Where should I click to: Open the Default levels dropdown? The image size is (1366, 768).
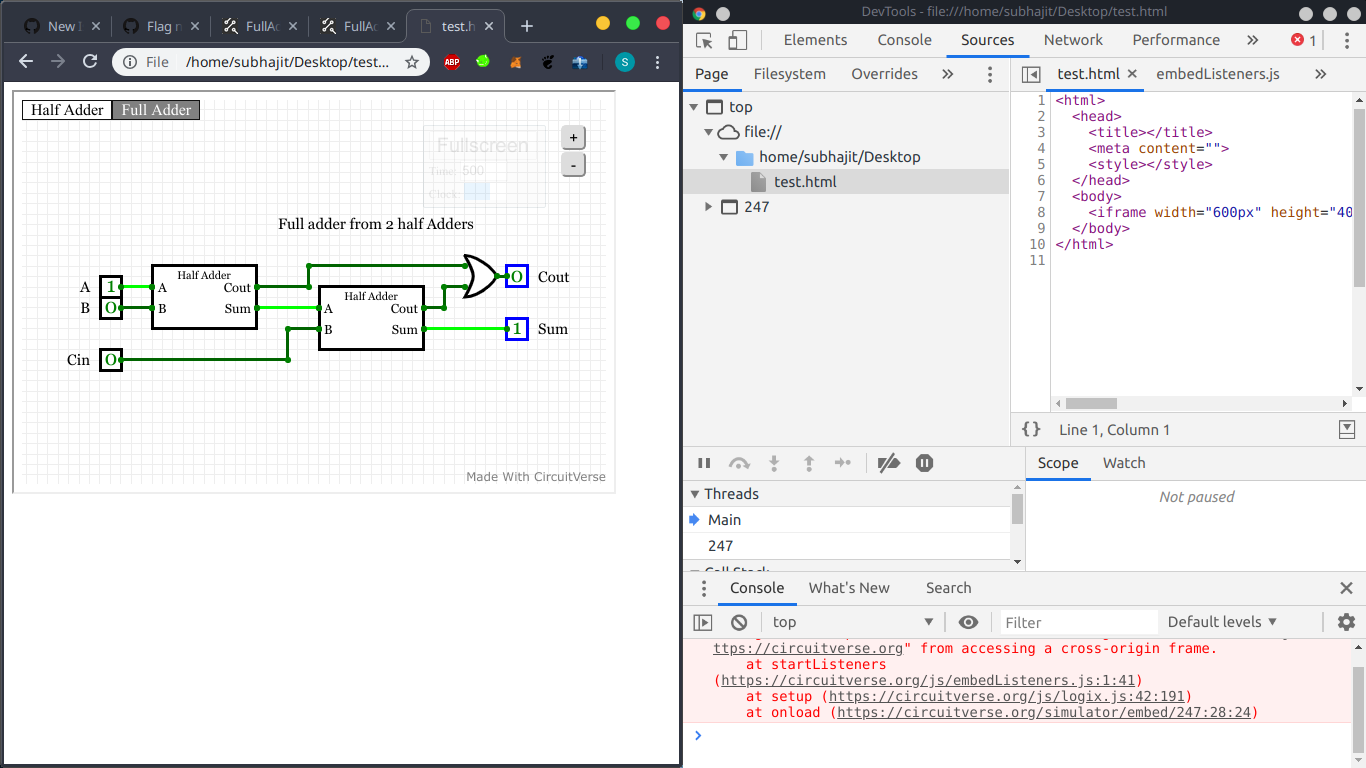coord(1222,622)
